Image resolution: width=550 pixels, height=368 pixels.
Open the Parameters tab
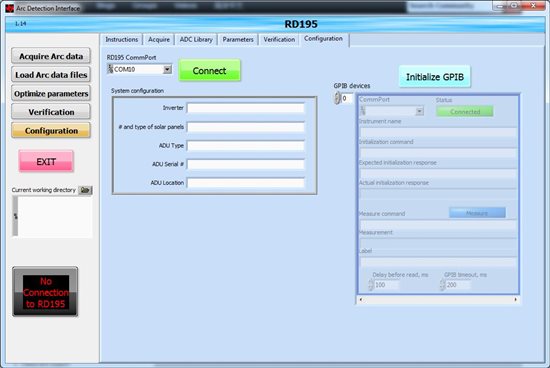238,40
